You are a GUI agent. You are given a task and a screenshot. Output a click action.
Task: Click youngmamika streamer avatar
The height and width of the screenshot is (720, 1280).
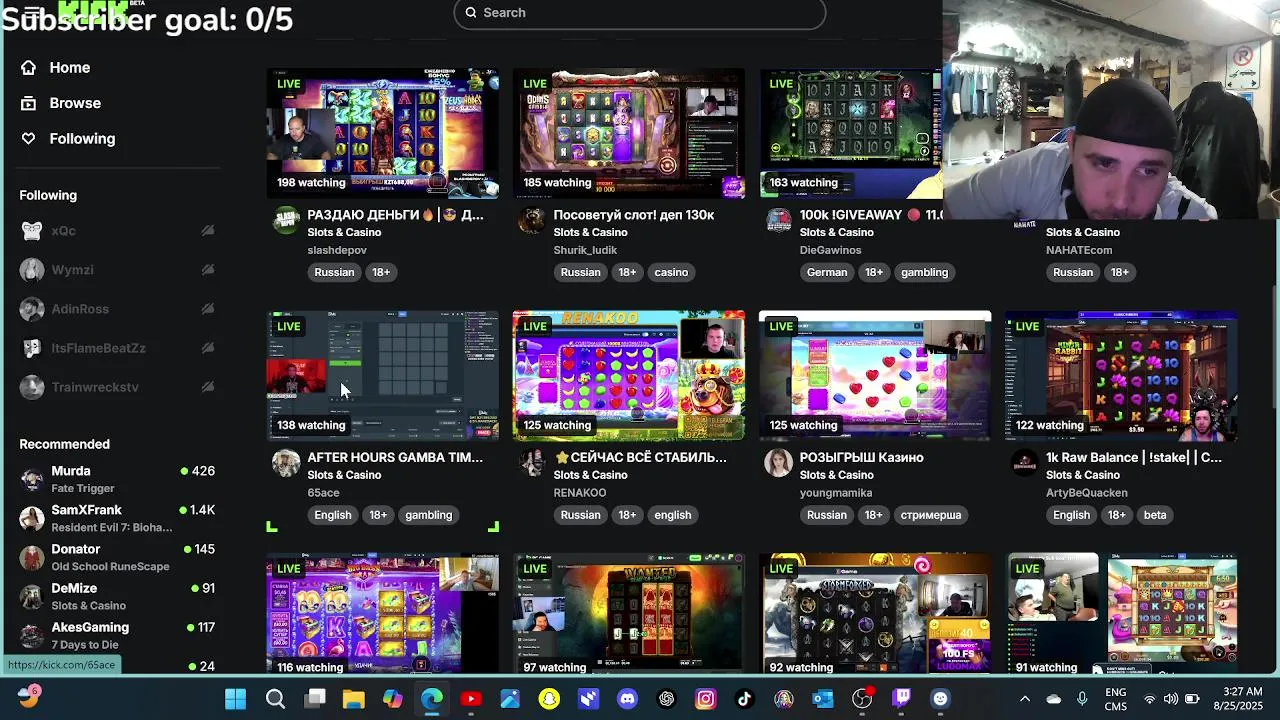tap(778, 463)
